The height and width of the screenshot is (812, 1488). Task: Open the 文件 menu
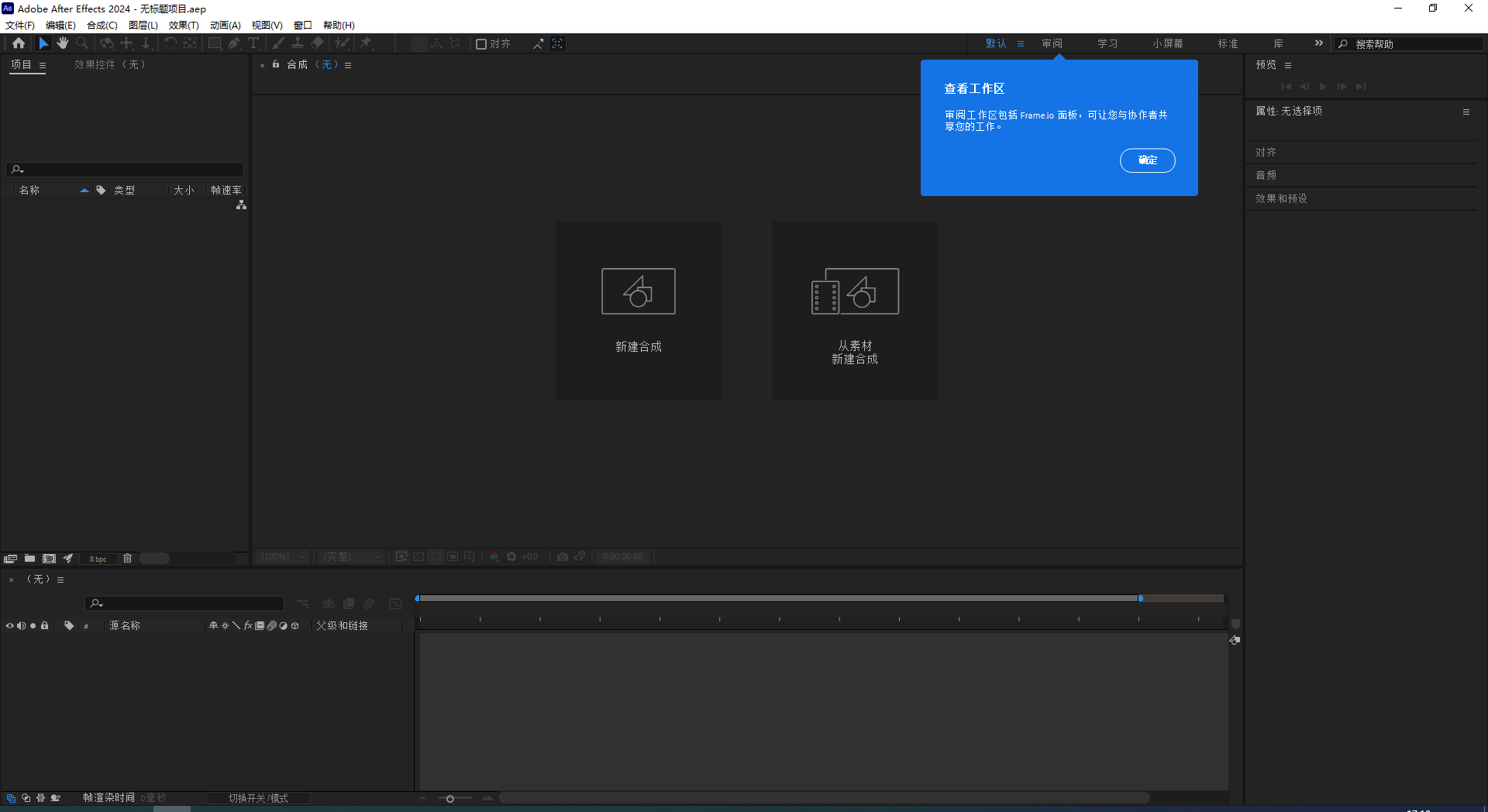[x=19, y=25]
